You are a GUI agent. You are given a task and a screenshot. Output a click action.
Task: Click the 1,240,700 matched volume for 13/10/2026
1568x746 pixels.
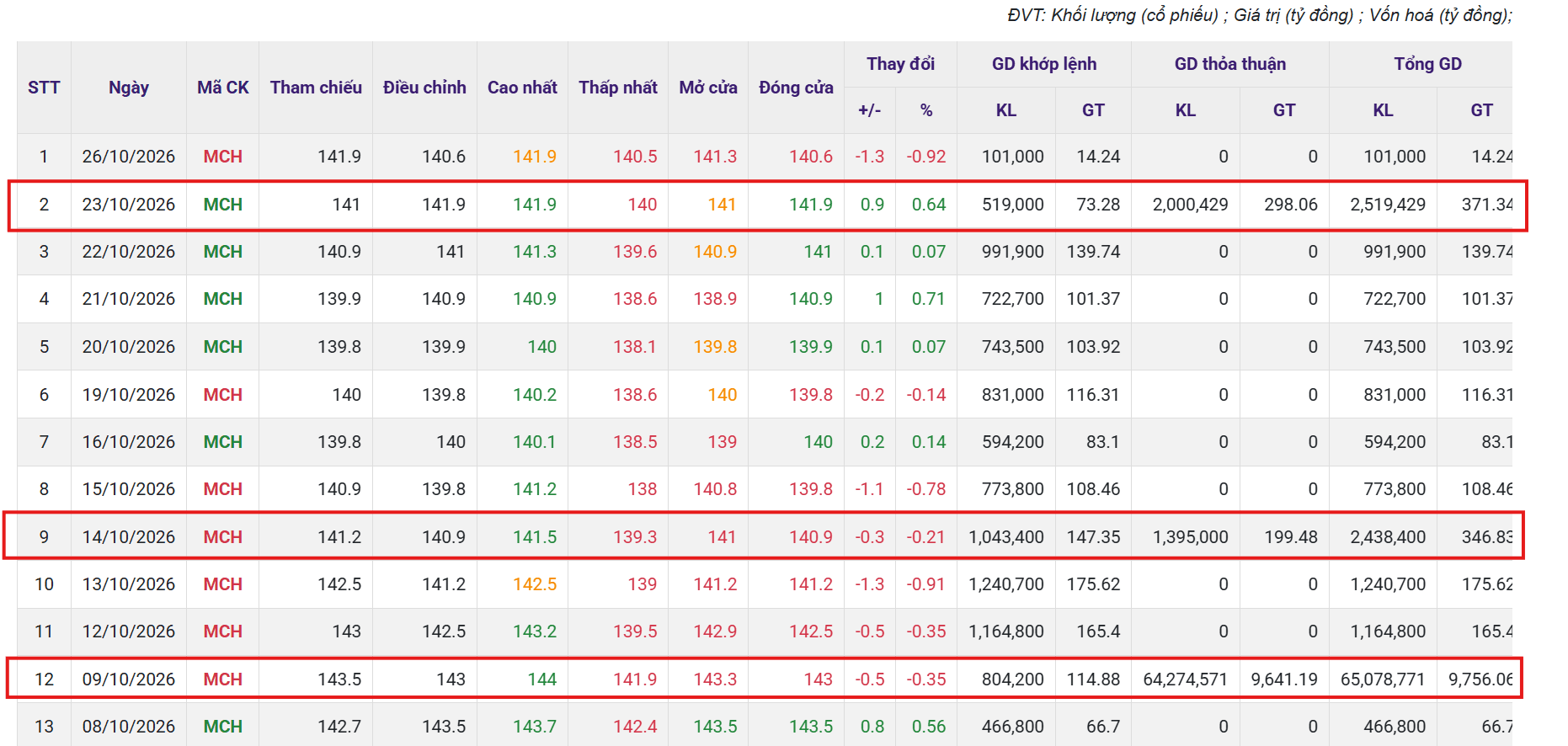[x=1006, y=584]
